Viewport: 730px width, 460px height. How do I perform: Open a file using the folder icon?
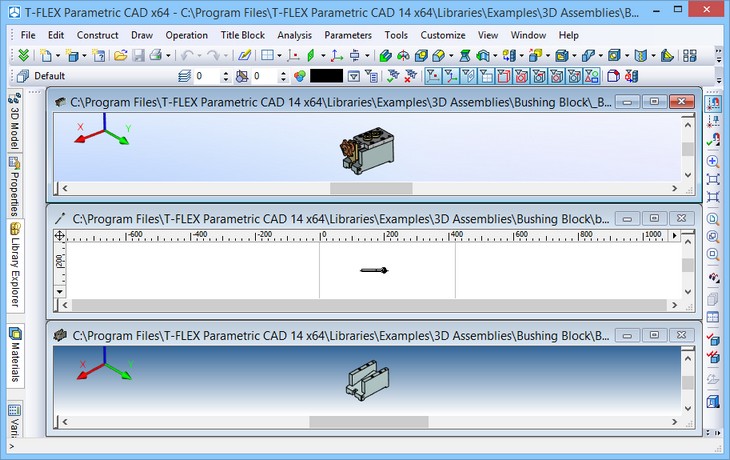point(121,56)
